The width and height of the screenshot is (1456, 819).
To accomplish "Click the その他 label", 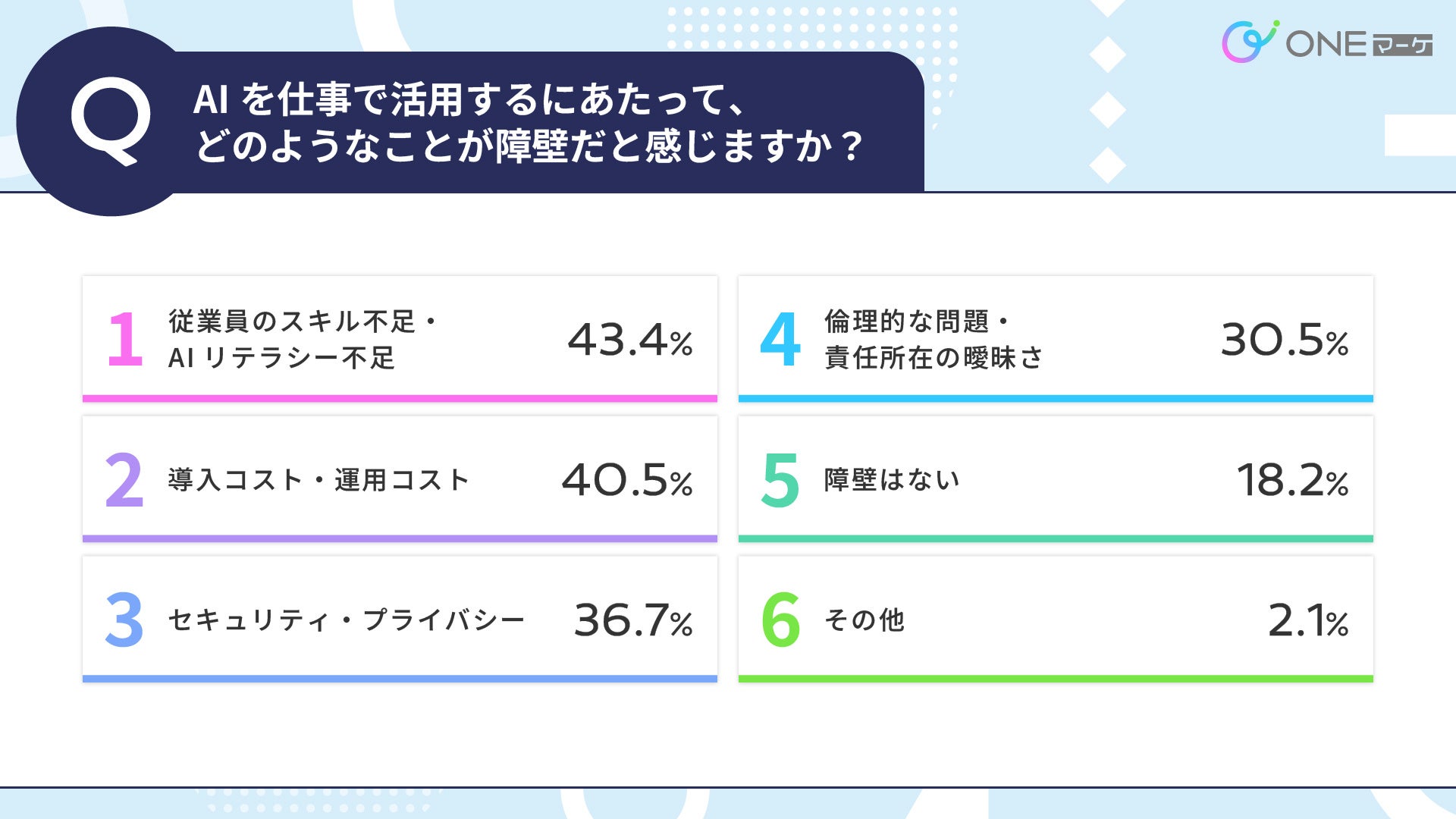I will (x=864, y=620).
